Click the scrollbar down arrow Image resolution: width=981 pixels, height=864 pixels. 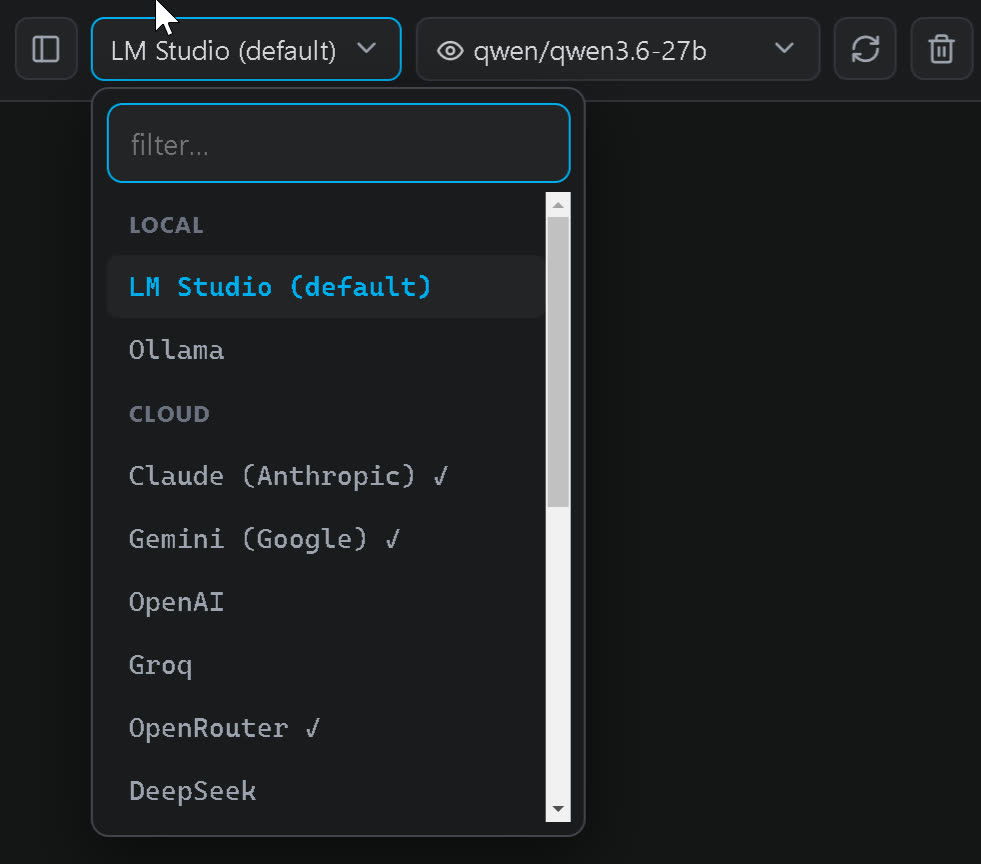point(558,809)
